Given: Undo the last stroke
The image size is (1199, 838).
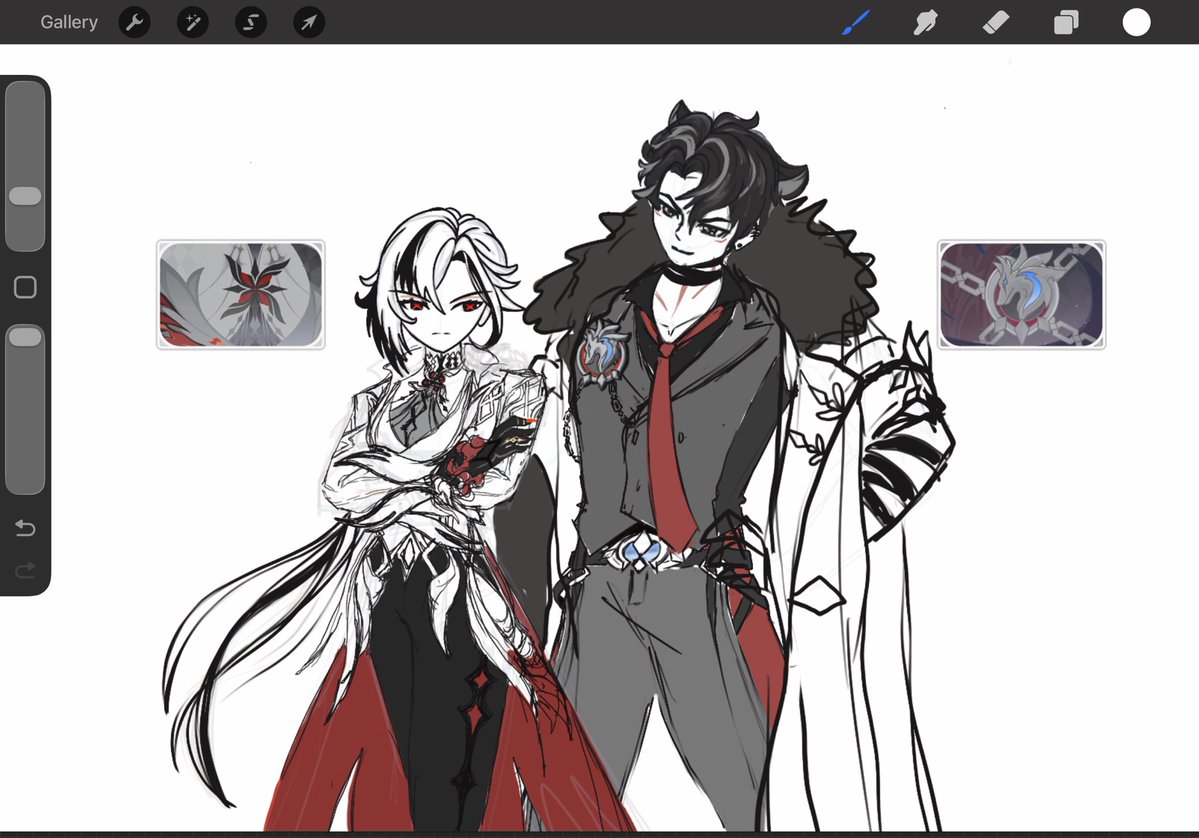Looking at the screenshot, I should tap(25, 528).
